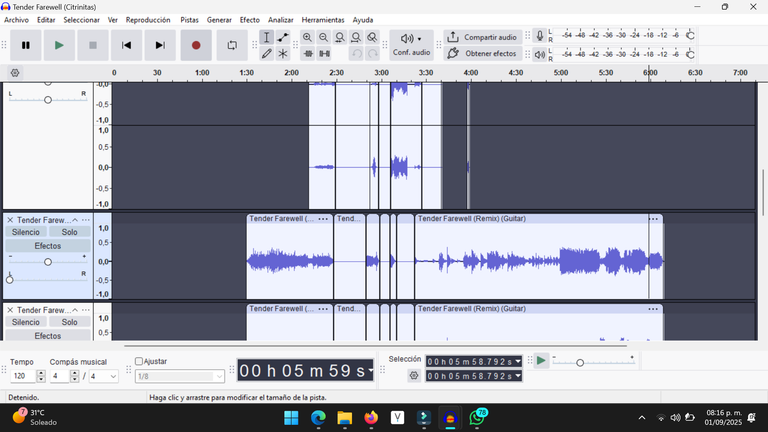Open the Editar menu

[x=46, y=20]
